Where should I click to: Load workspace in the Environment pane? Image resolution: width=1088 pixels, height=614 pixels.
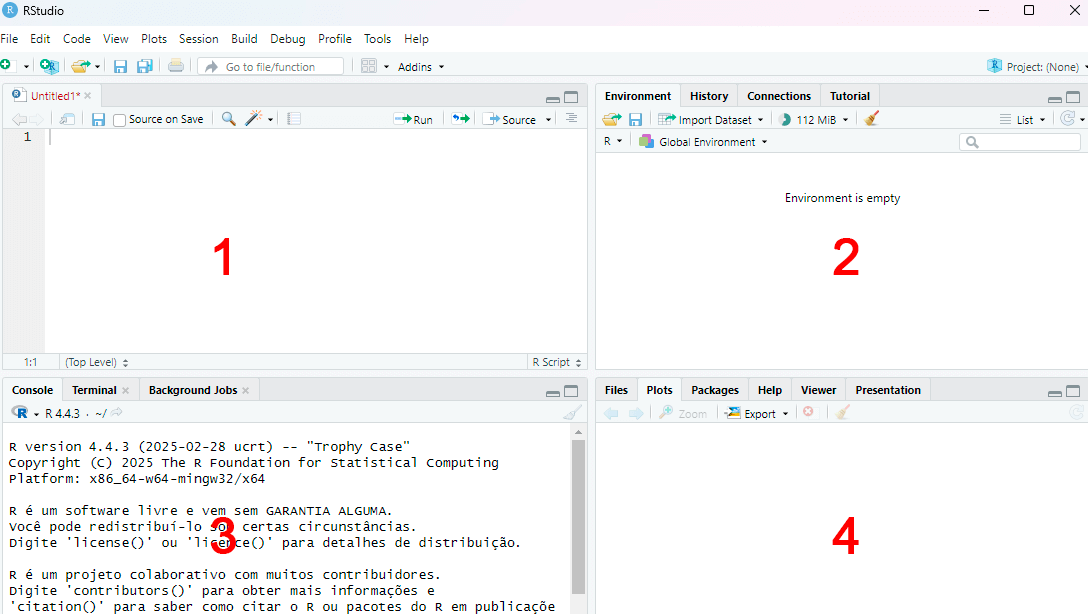pos(611,119)
